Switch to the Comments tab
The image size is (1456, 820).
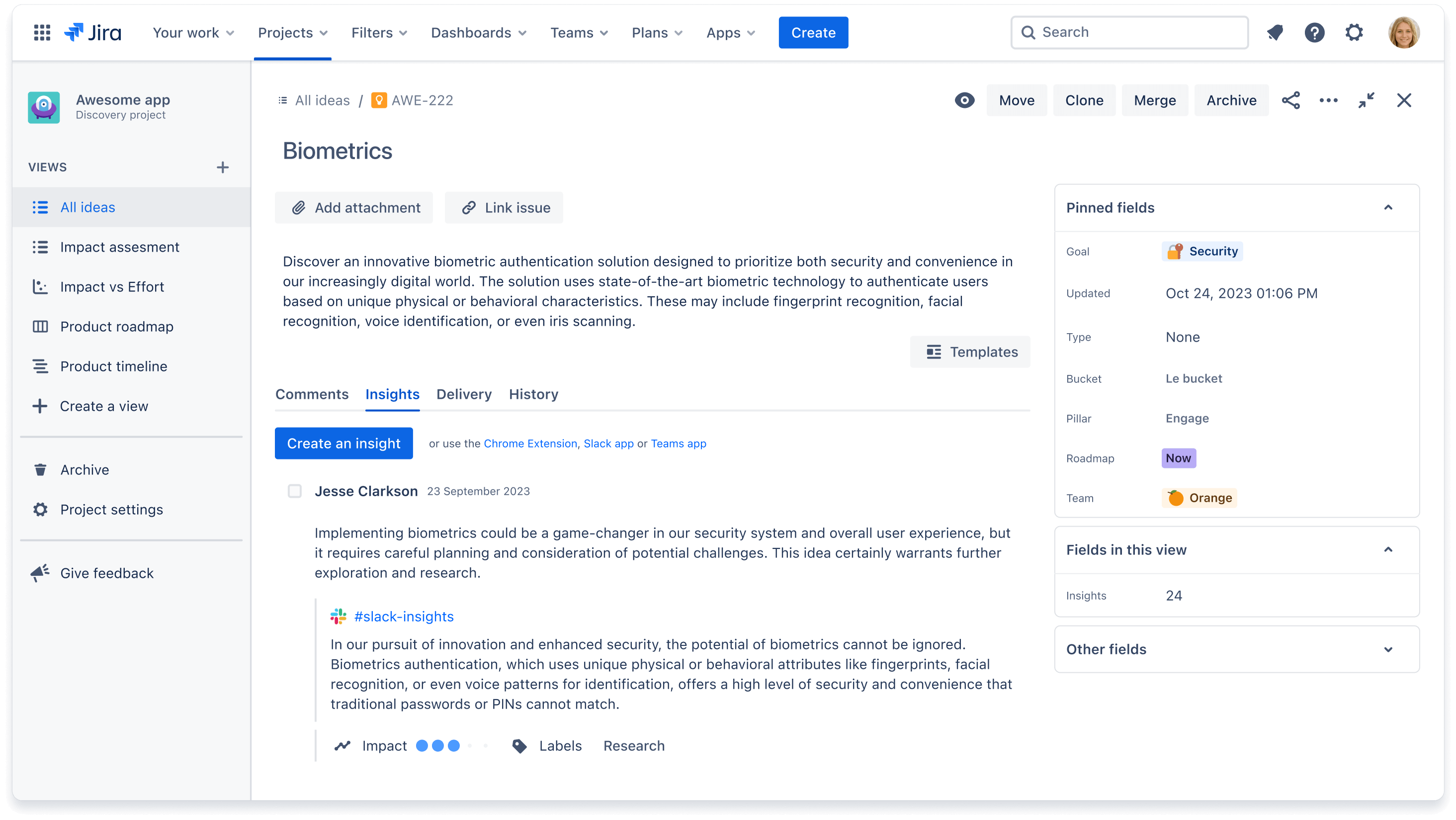[x=312, y=394]
